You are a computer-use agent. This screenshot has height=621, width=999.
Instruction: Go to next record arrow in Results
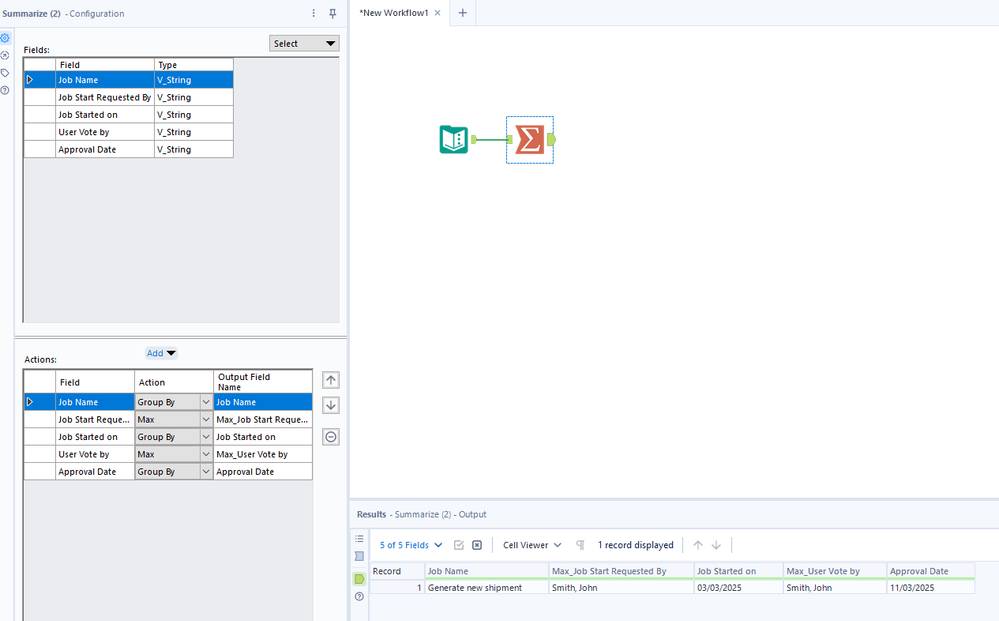716,545
